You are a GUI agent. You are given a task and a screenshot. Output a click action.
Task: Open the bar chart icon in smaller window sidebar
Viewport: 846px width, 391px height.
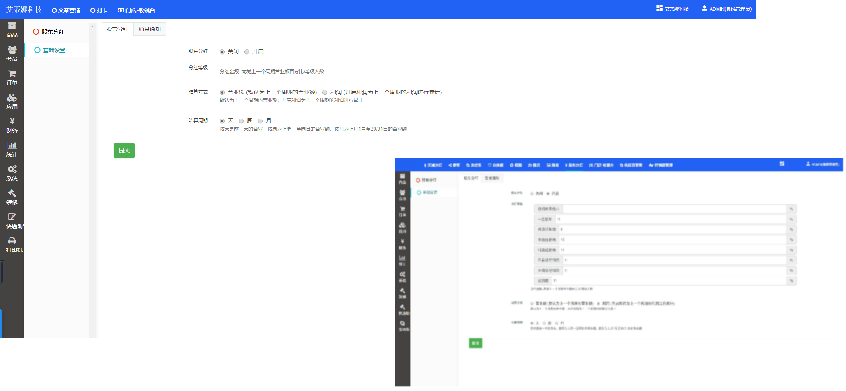coord(402,258)
